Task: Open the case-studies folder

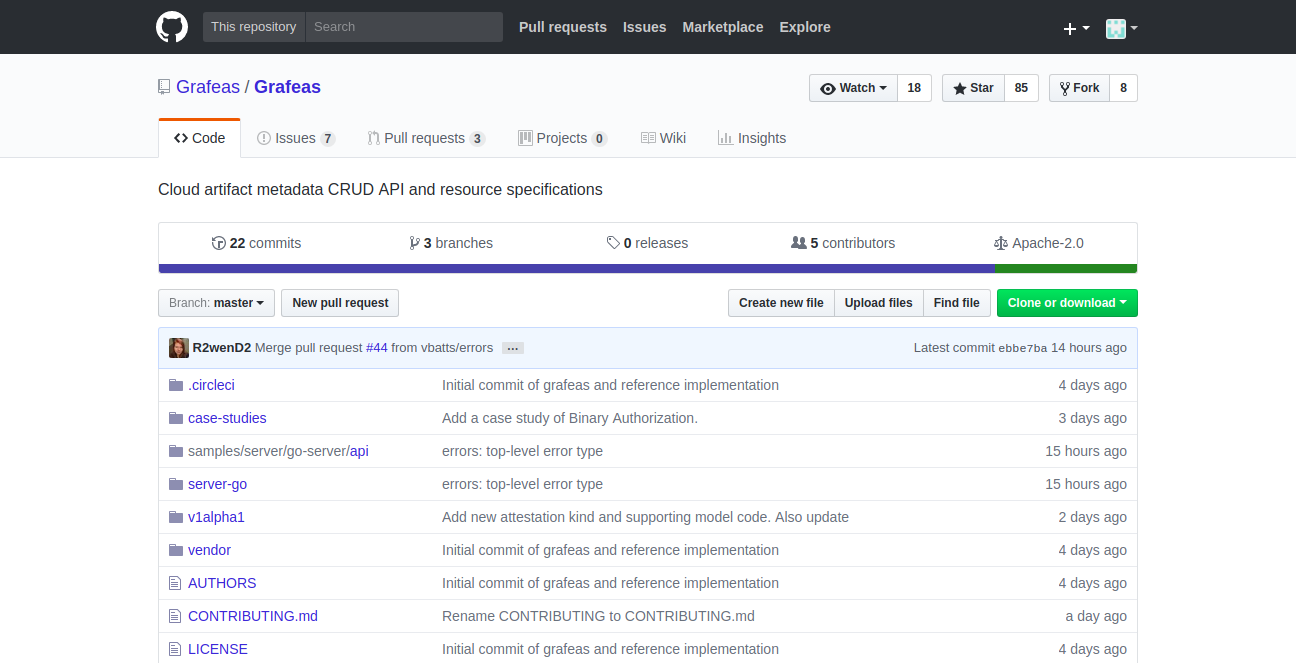Action: click(x=227, y=418)
